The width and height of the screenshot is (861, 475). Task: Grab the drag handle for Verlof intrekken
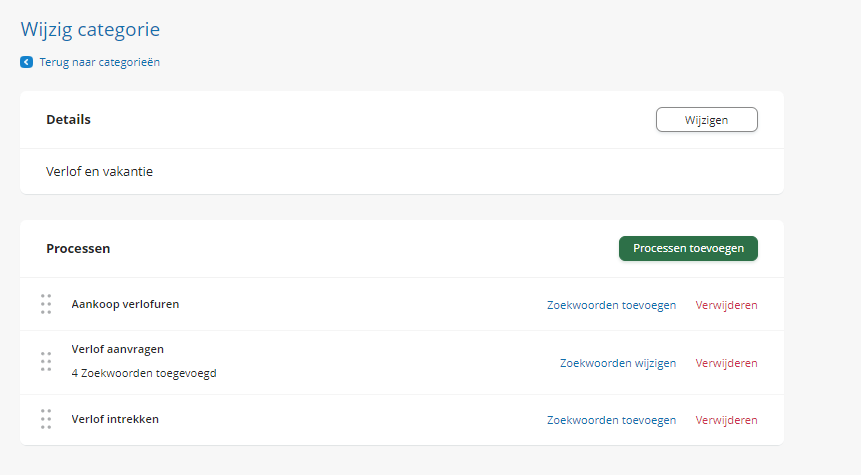coord(46,419)
